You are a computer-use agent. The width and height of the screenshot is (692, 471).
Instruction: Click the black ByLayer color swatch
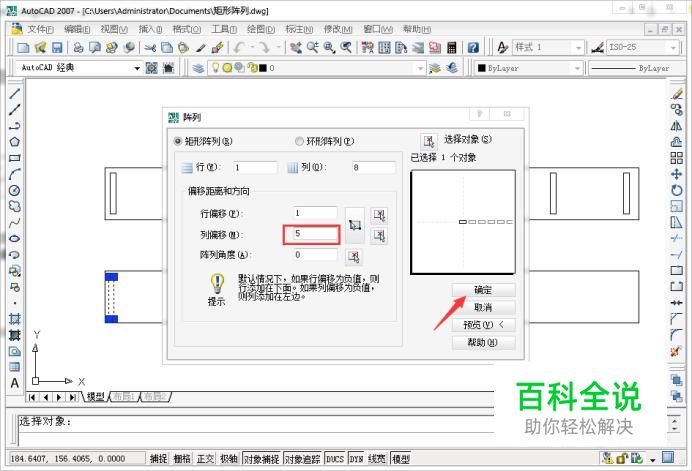tap(482, 68)
